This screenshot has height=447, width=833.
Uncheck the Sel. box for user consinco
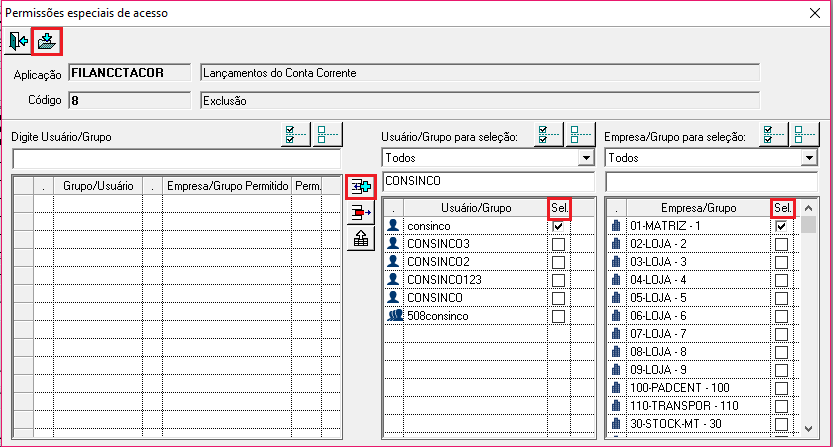[558, 226]
